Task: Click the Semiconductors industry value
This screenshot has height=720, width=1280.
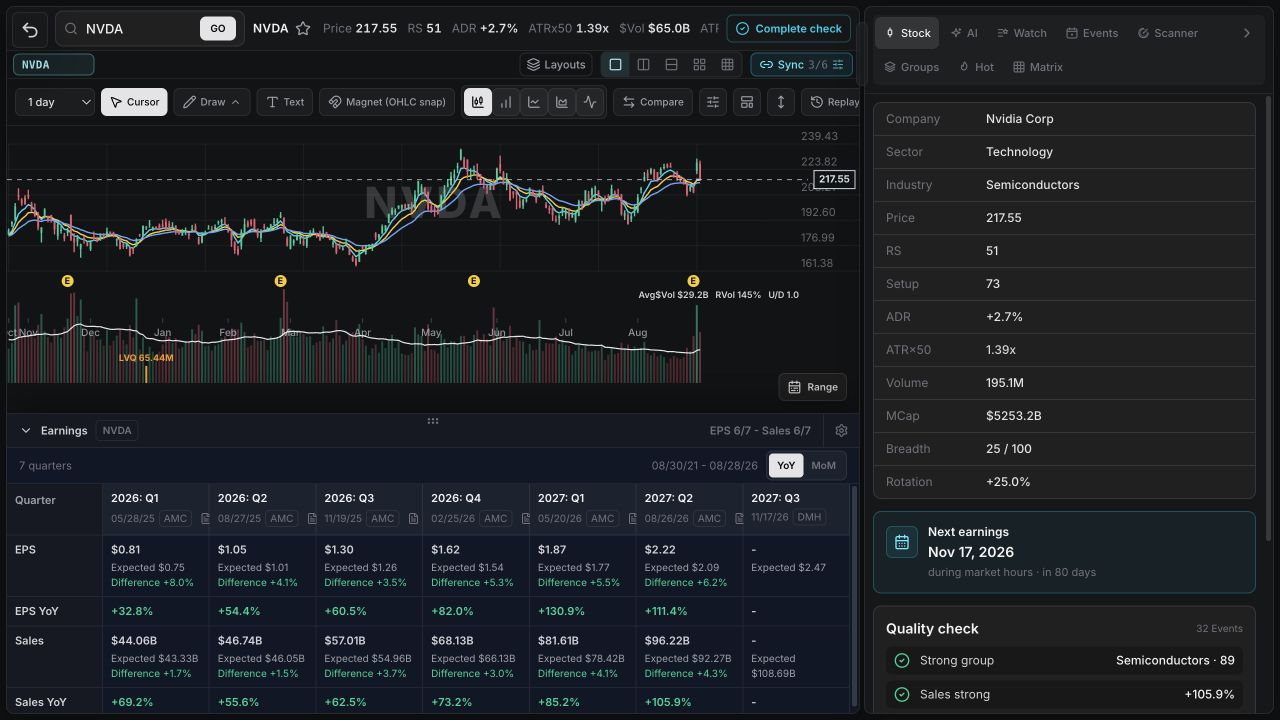Action: 1032,185
